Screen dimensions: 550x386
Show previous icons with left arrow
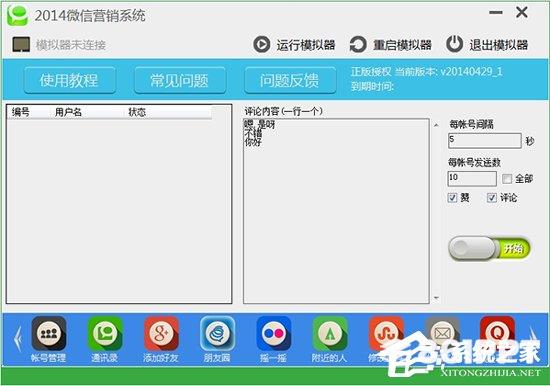pyautogui.click(x=18, y=339)
